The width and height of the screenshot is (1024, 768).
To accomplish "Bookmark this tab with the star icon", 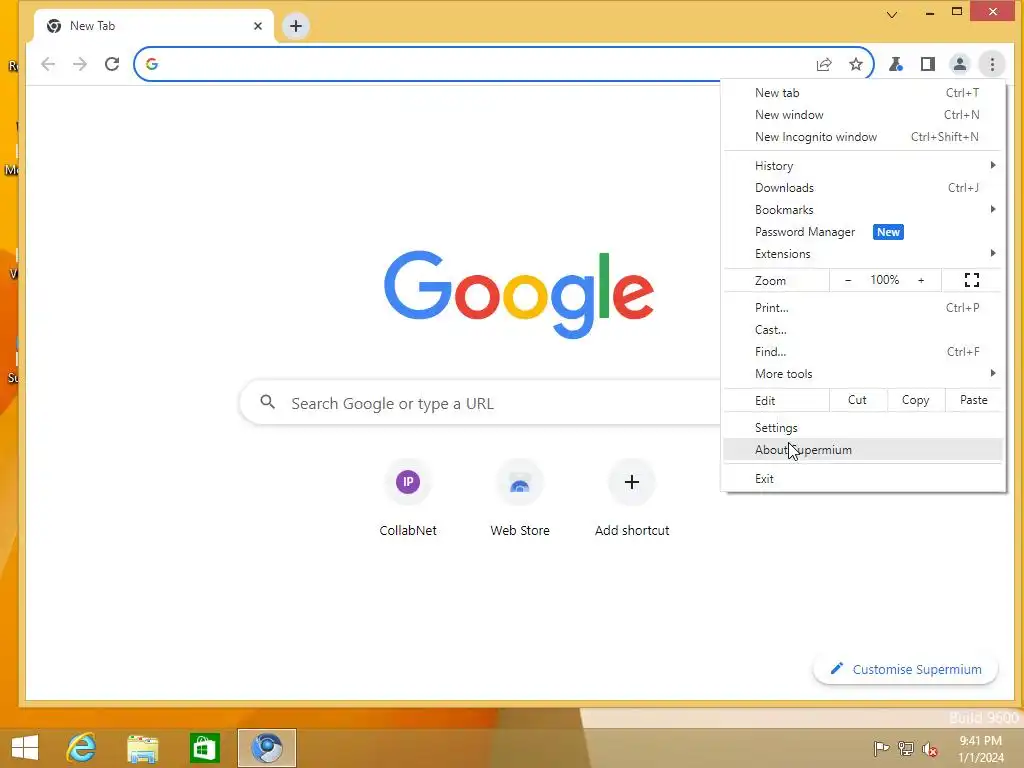I will [x=856, y=64].
